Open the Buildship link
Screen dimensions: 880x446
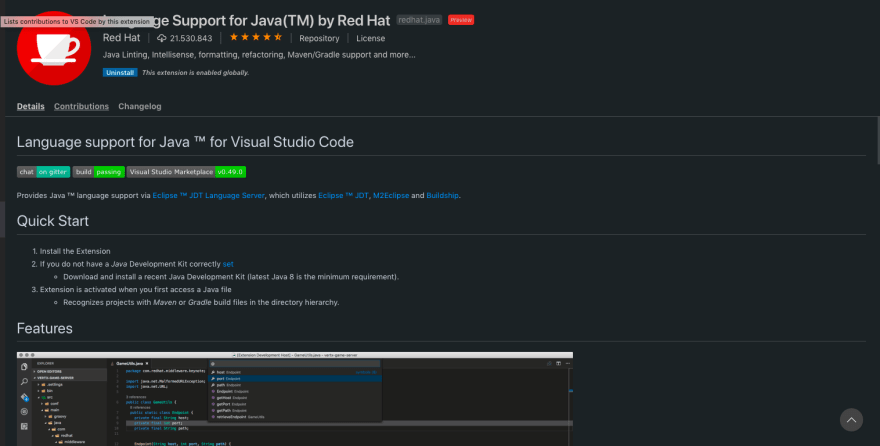[442, 195]
